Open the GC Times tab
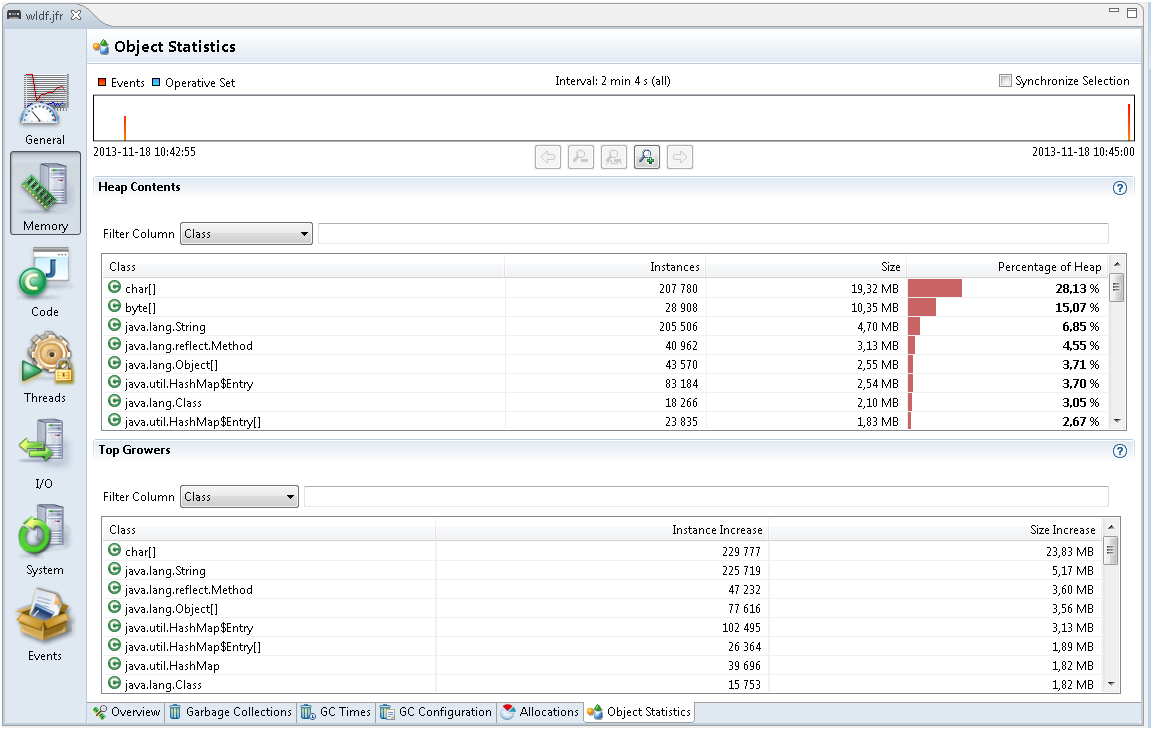1153x730 pixels. [336, 712]
